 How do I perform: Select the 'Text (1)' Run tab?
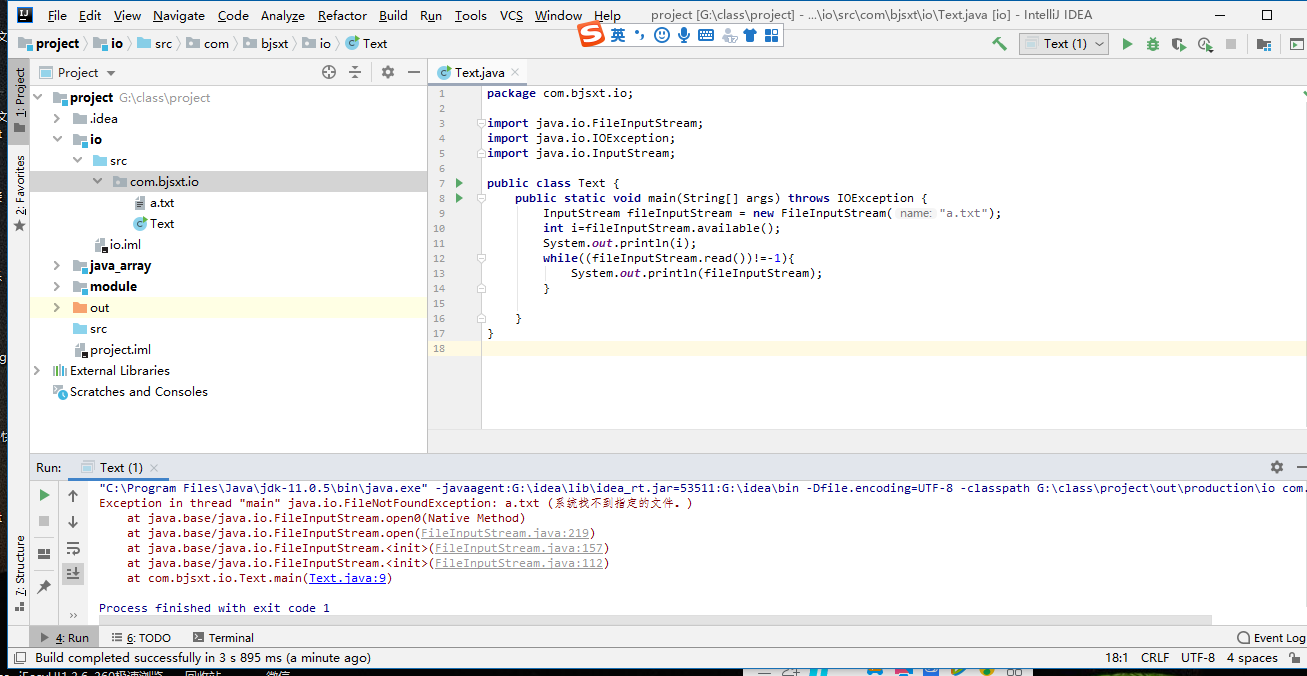tap(121, 467)
